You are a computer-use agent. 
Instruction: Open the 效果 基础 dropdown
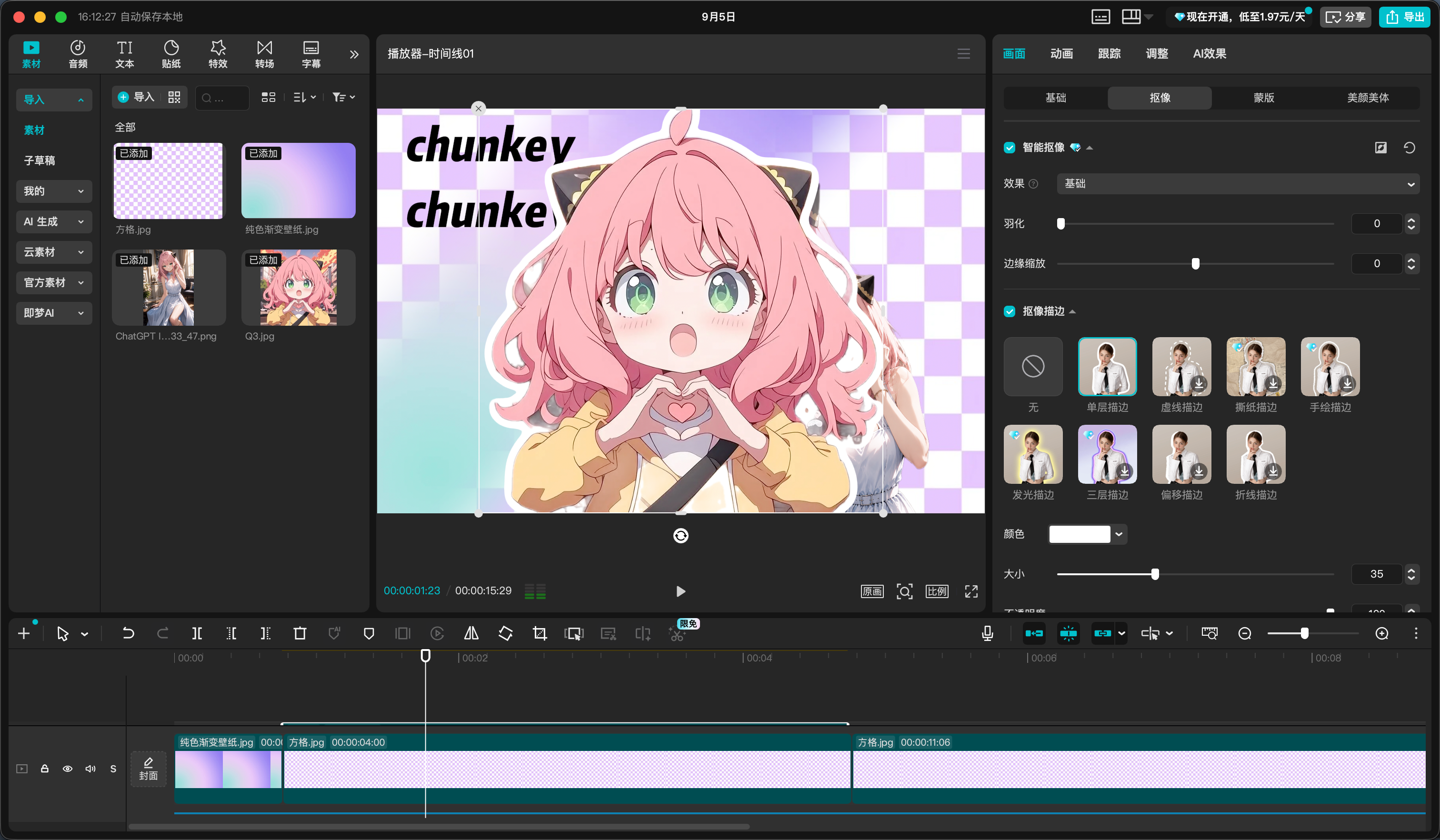1238,183
